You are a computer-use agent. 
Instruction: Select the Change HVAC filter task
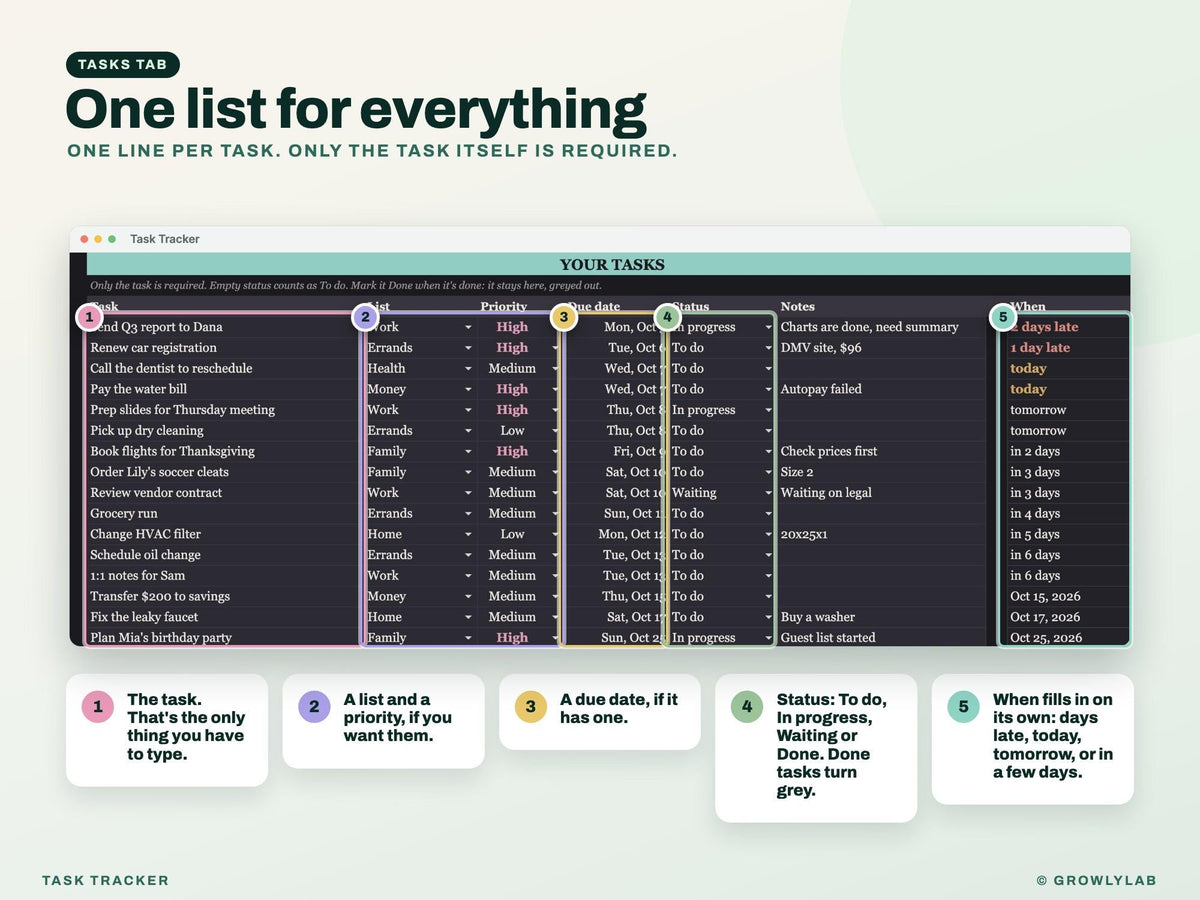click(223, 535)
